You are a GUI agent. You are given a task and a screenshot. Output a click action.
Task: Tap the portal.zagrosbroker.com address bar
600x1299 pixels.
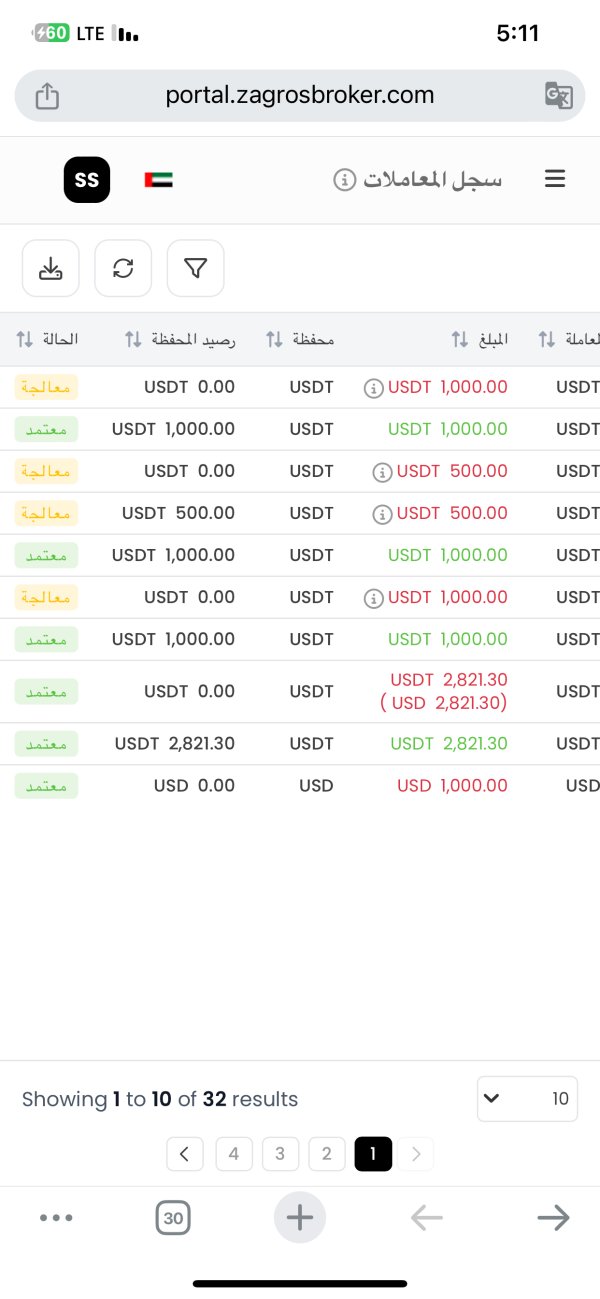[x=300, y=96]
